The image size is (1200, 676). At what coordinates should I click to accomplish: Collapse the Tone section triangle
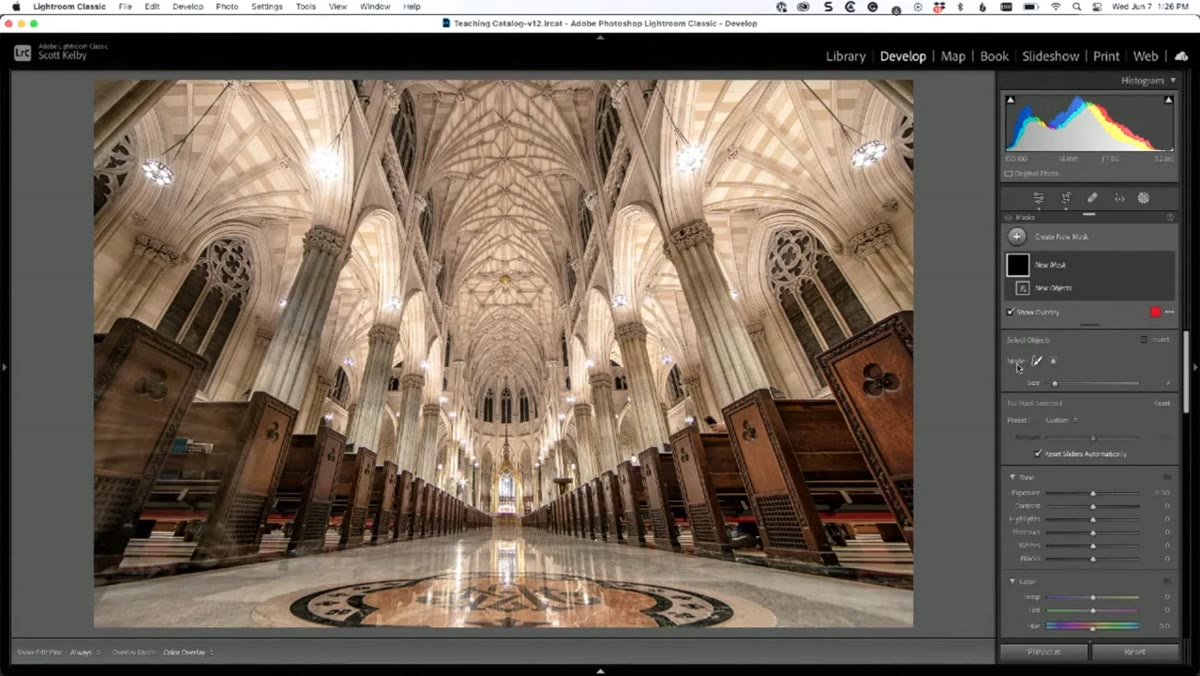tap(1012, 477)
